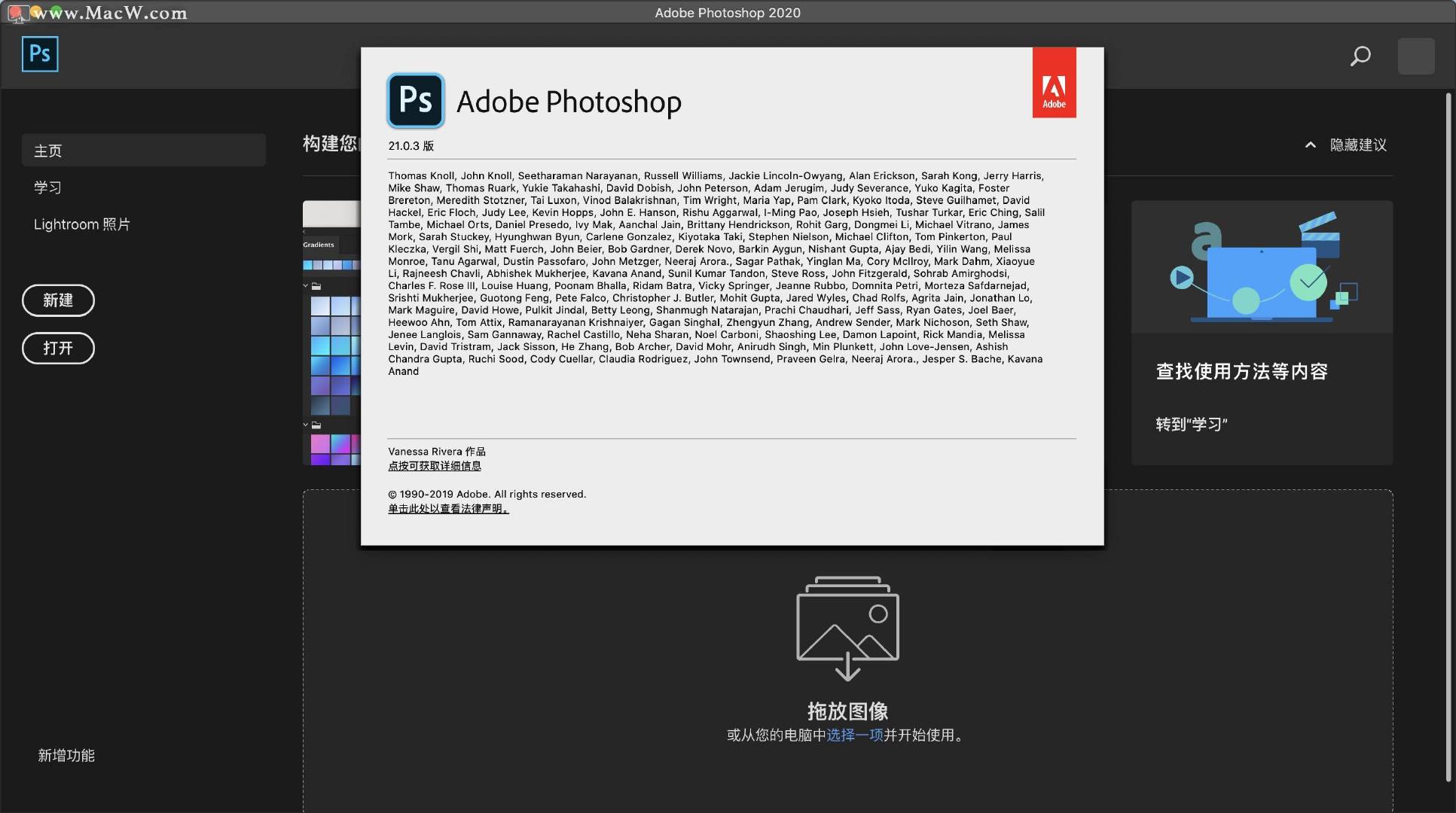1456x813 pixels.
Task: Click the Ps home logo icon
Action: coord(40,54)
